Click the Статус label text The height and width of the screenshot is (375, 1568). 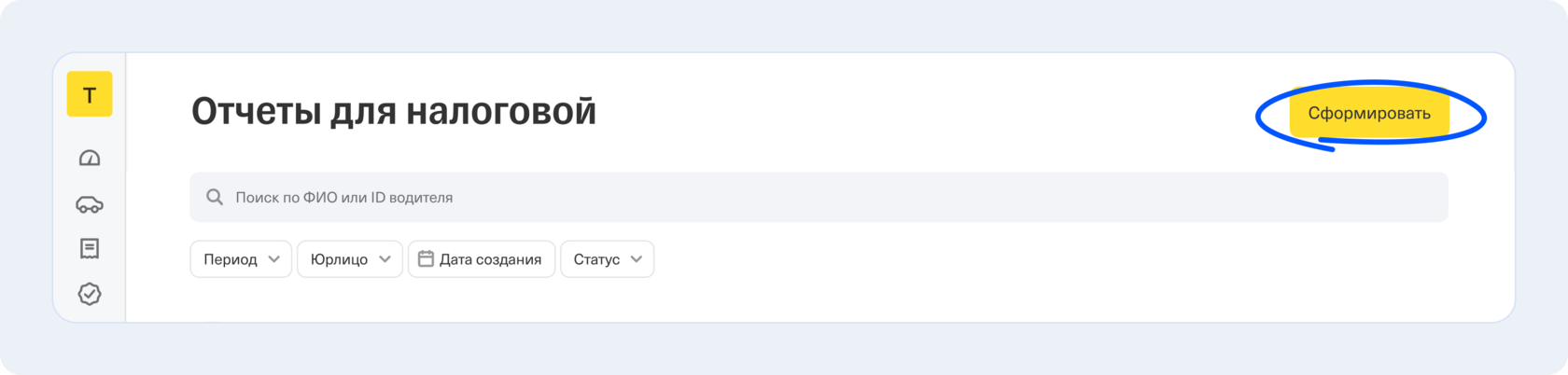click(596, 259)
